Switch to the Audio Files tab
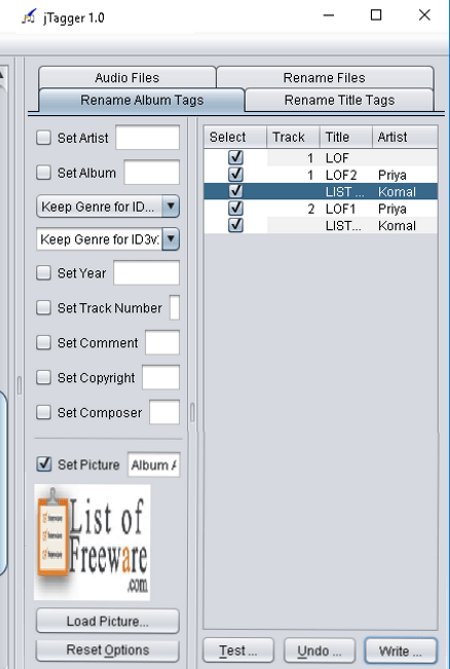 click(127, 78)
